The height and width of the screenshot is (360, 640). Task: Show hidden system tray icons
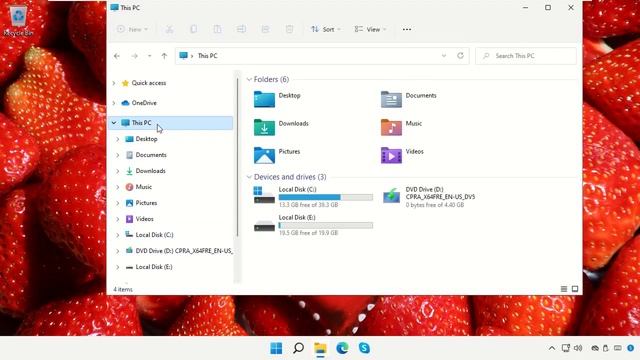click(552, 348)
